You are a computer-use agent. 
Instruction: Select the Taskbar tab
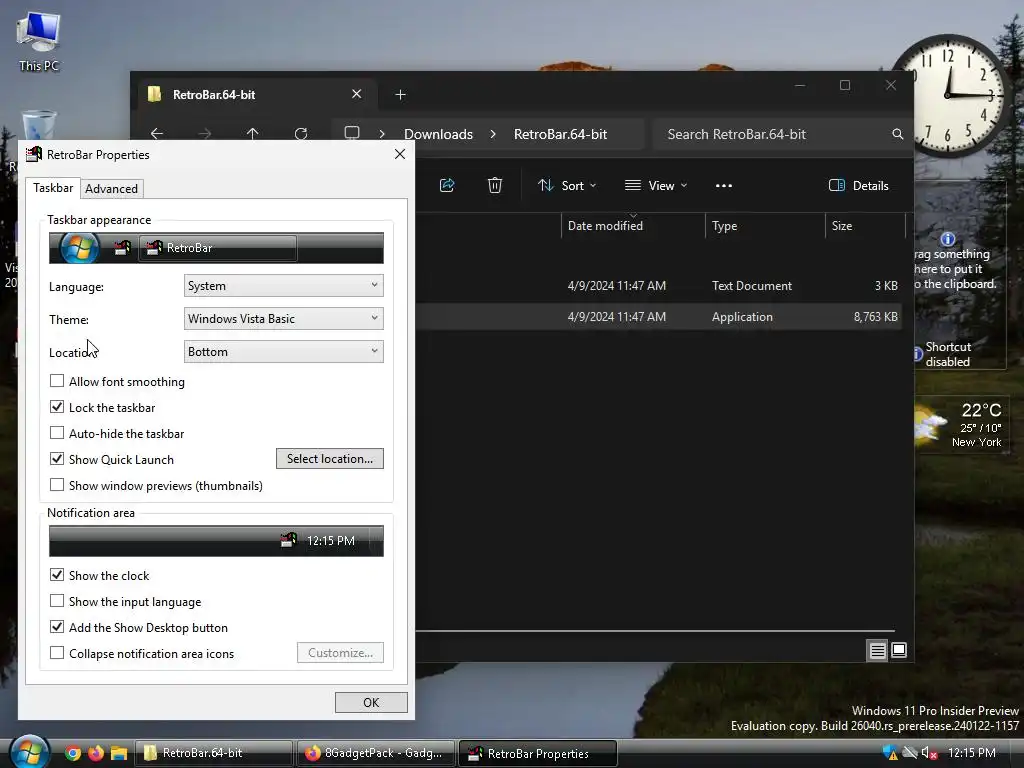(53, 188)
